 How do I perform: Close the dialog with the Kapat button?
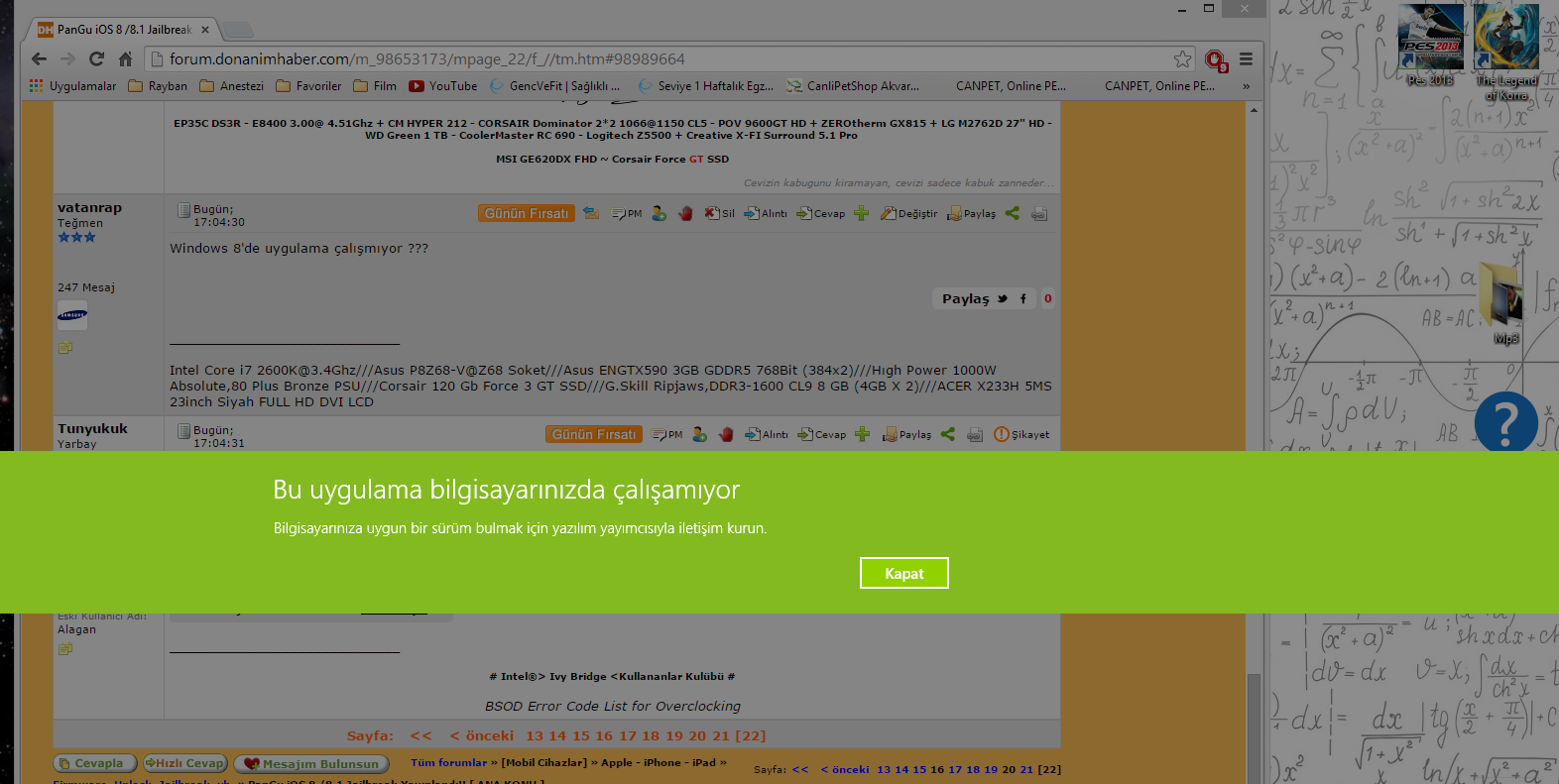(x=903, y=573)
